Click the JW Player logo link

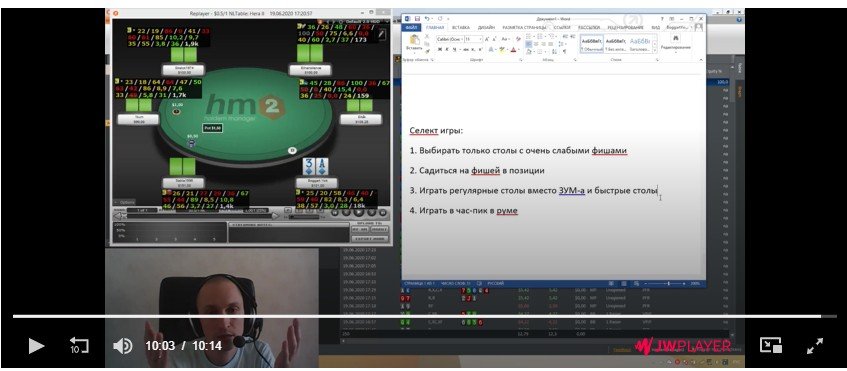[x=682, y=346]
